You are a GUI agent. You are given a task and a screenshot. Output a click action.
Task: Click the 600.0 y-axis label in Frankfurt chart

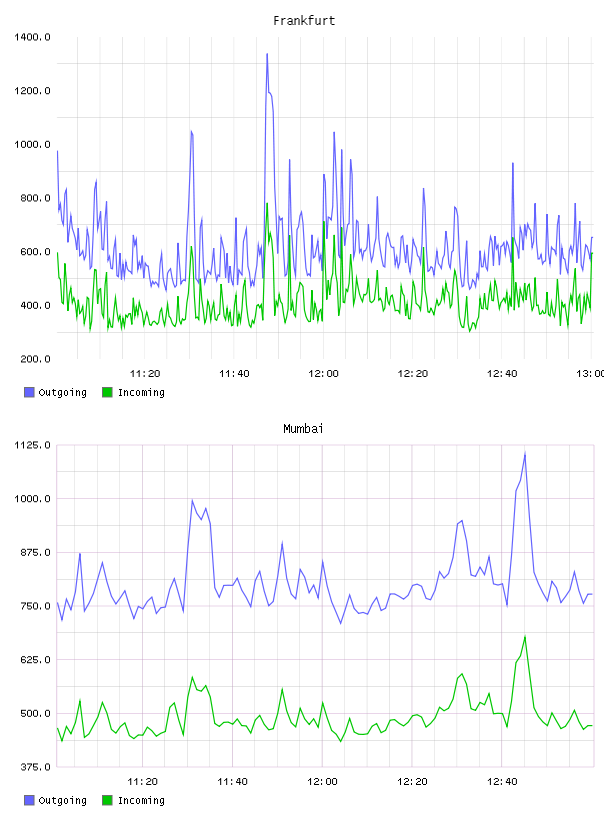click(35, 252)
